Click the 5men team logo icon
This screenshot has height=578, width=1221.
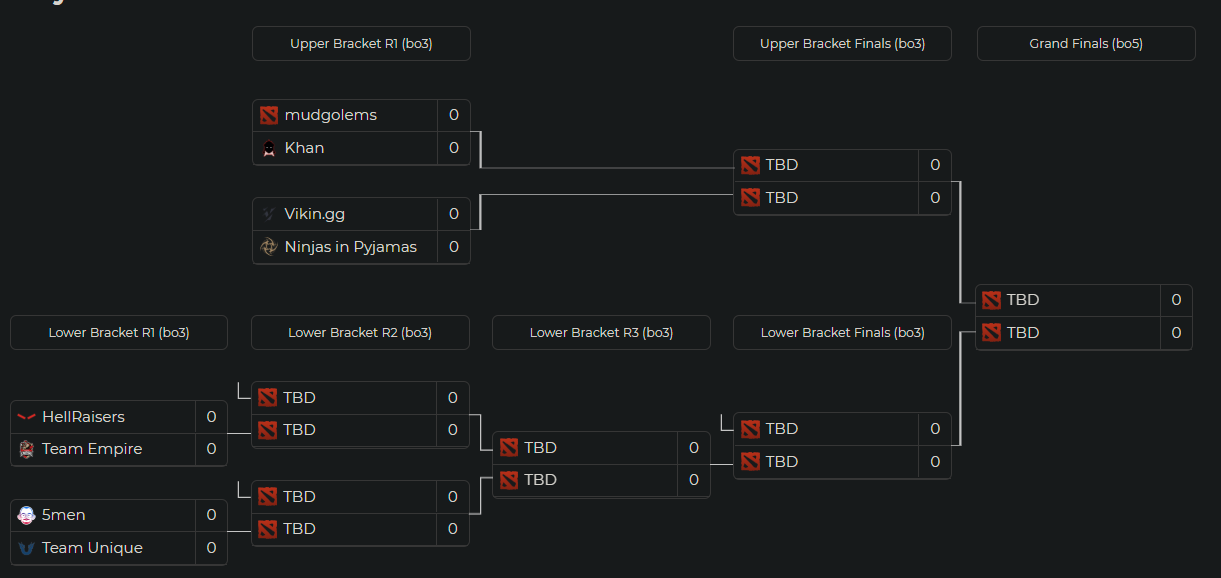[26, 515]
